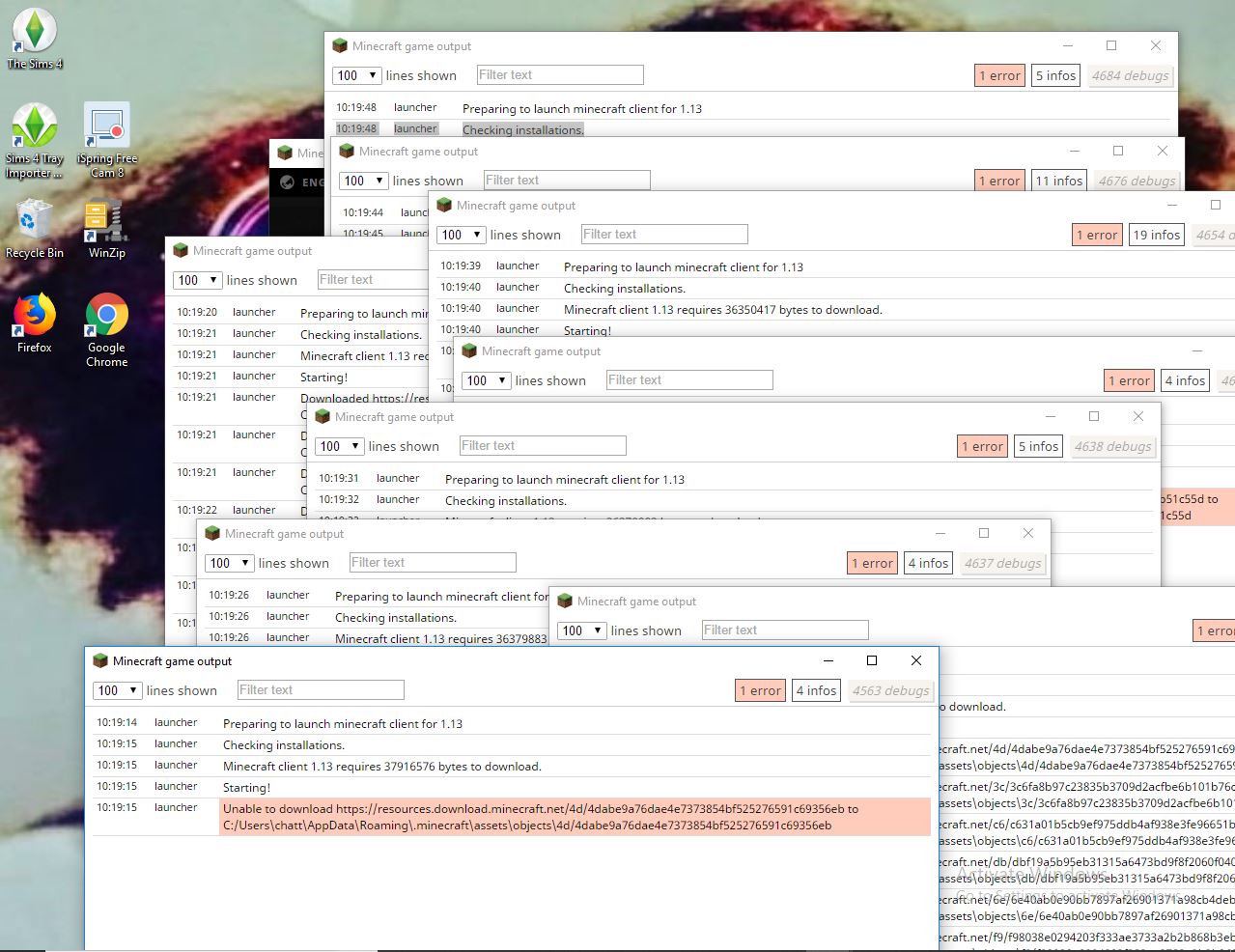Click the globe language icon beside ENG
Image resolution: width=1235 pixels, height=952 pixels.
click(287, 182)
